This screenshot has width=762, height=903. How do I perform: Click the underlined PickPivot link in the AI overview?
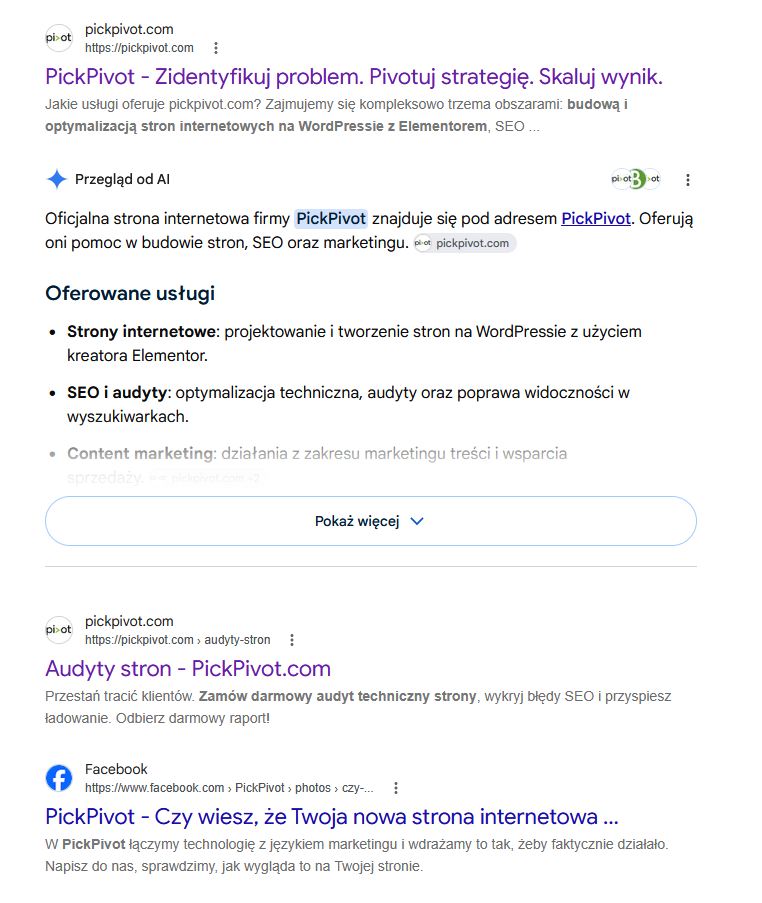click(x=596, y=219)
